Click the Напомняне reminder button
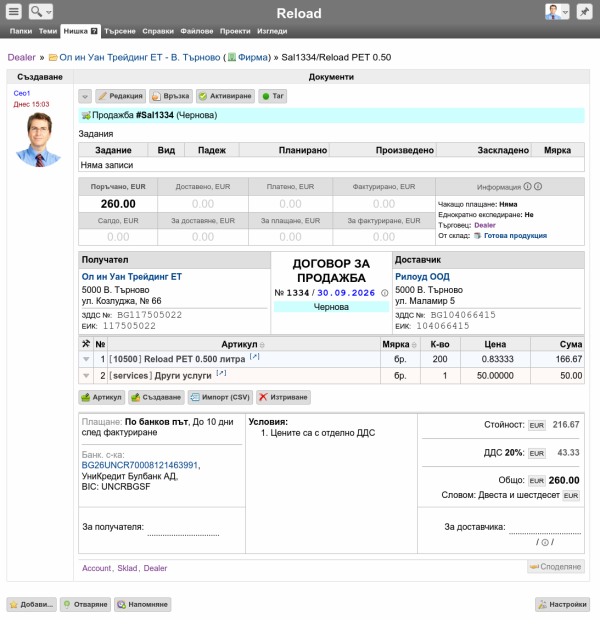Screen dimensions: 600x620 143,605
